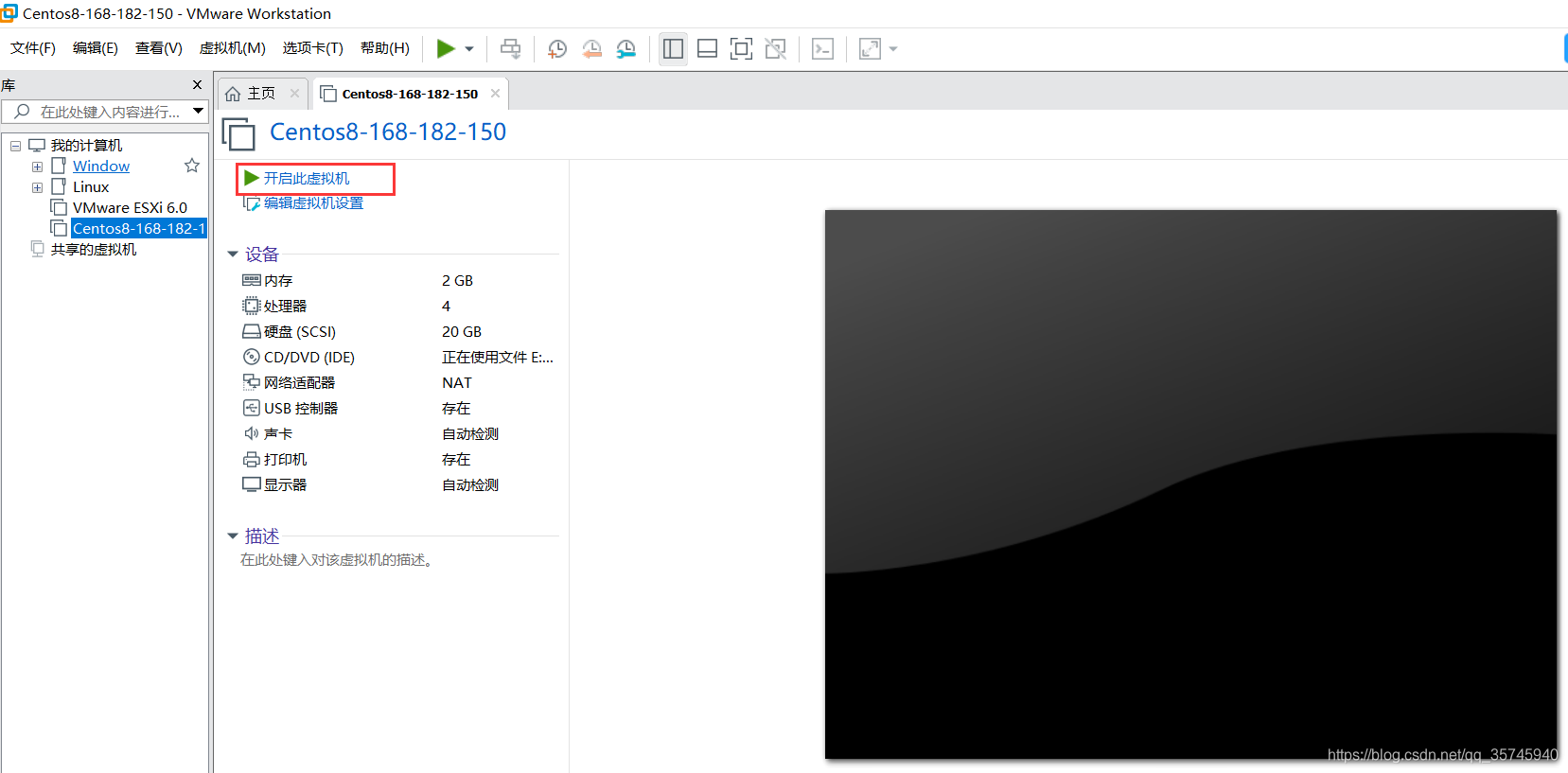Viewport: 1568px width, 773px height.
Task: Collapse the 描述 section
Action: click(233, 536)
